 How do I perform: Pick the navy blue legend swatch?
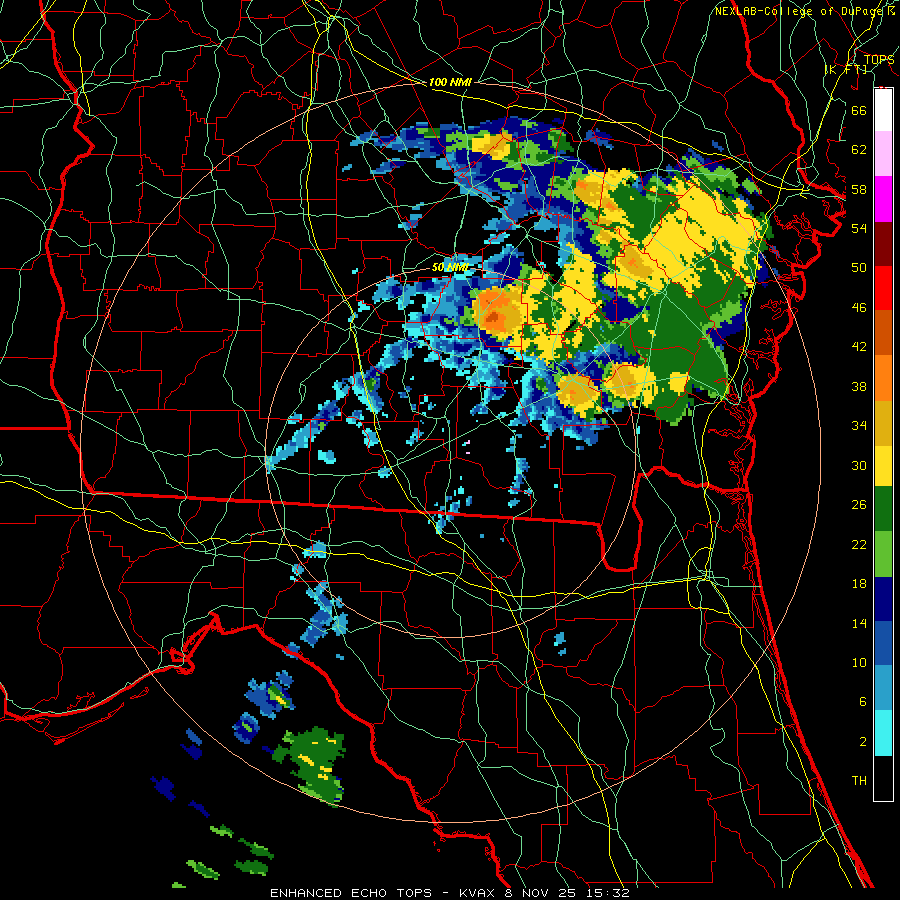click(x=883, y=599)
